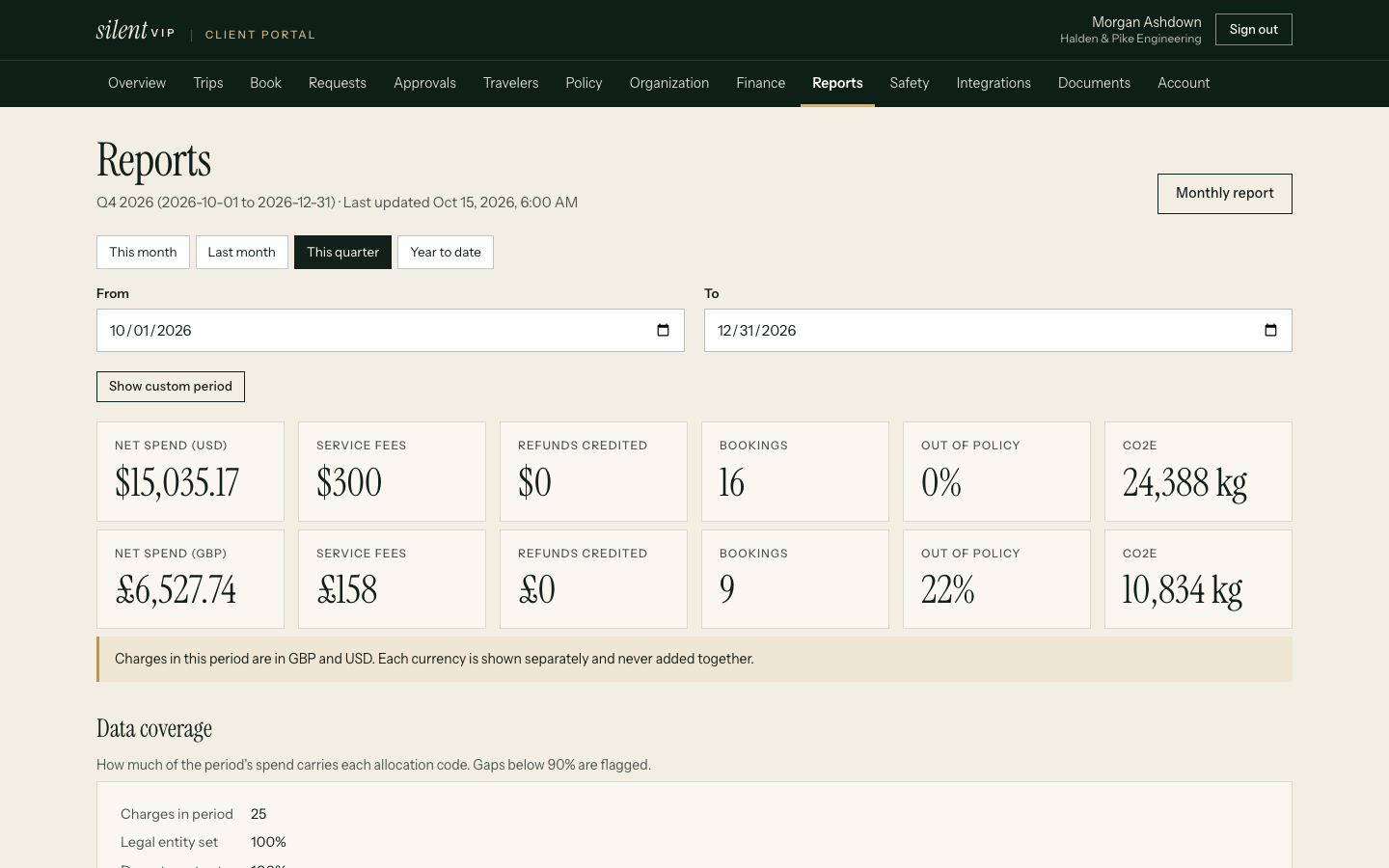Open the Account tab
This screenshot has height=868, width=1389.
pos(1184,83)
